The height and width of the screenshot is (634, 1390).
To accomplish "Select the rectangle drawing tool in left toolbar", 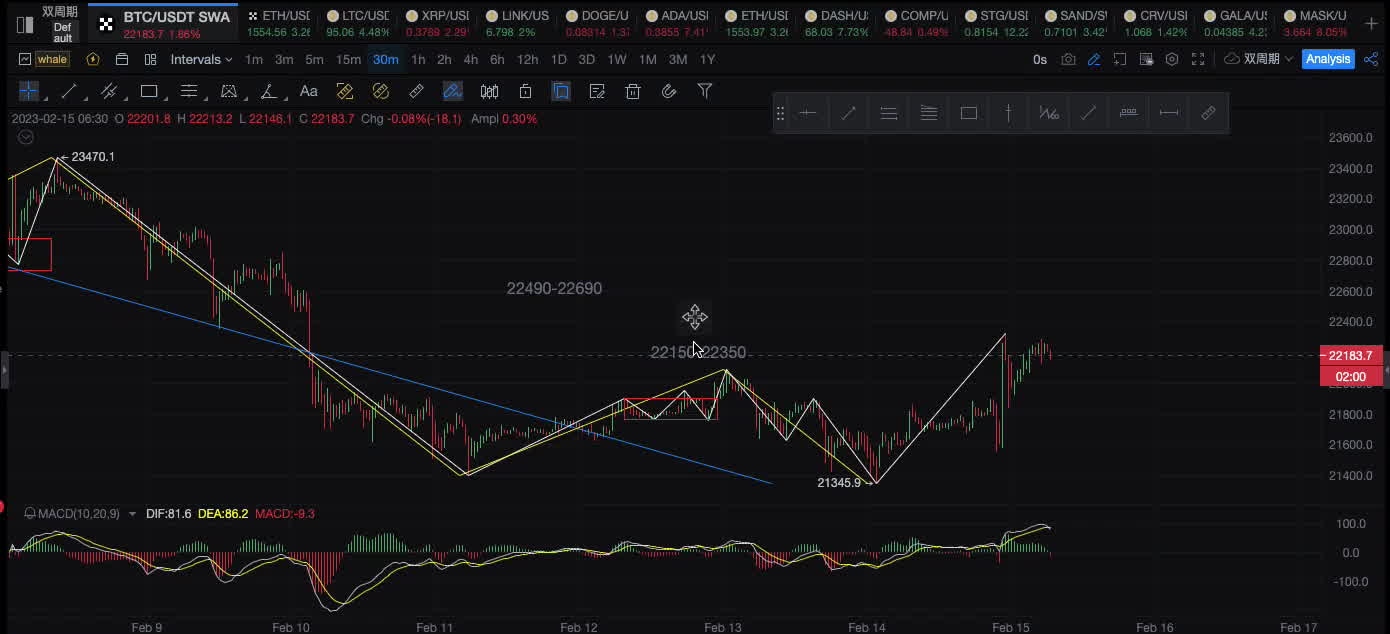I will (149, 91).
